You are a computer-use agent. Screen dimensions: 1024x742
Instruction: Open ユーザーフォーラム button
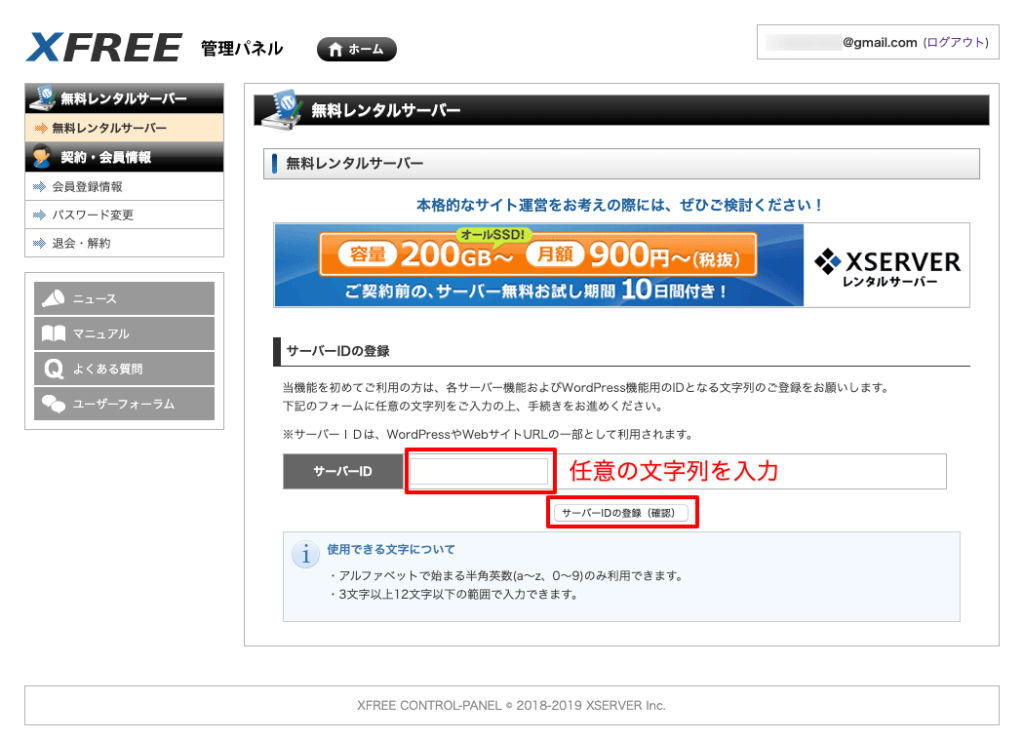point(124,404)
